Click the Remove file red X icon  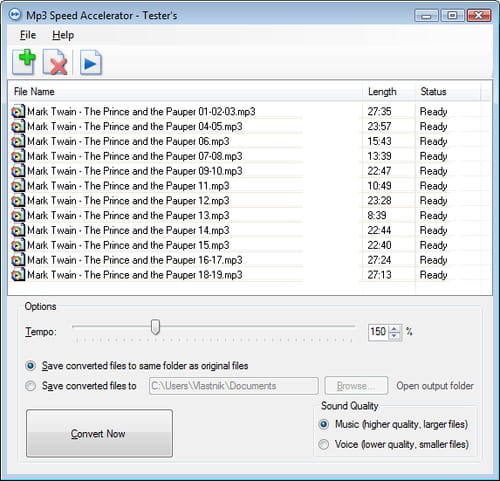pyautogui.click(x=55, y=62)
